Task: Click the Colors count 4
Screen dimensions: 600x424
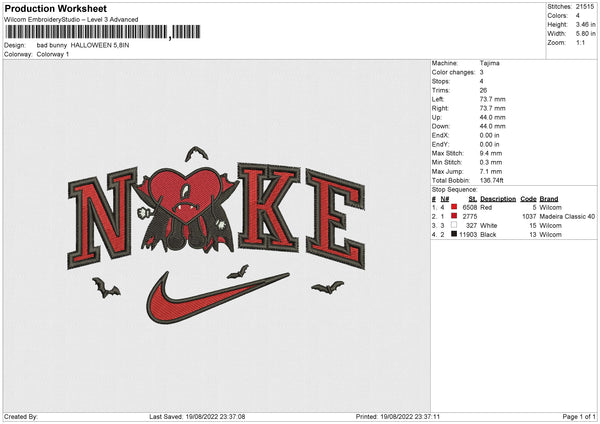Action: click(x=578, y=16)
